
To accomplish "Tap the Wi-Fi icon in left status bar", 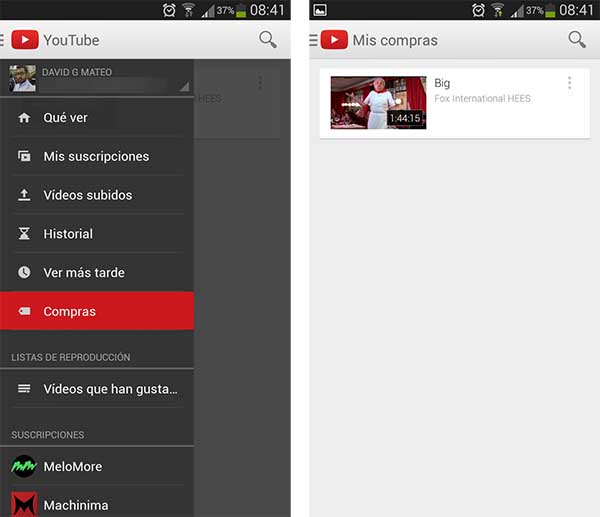I will click(x=188, y=10).
